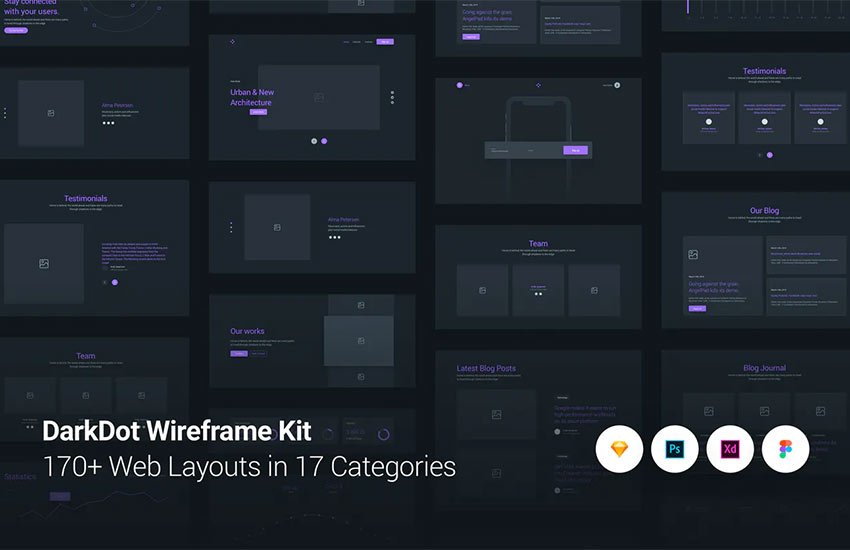Click the purple button under Our works
The height and width of the screenshot is (550, 850).
pos(239,353)
